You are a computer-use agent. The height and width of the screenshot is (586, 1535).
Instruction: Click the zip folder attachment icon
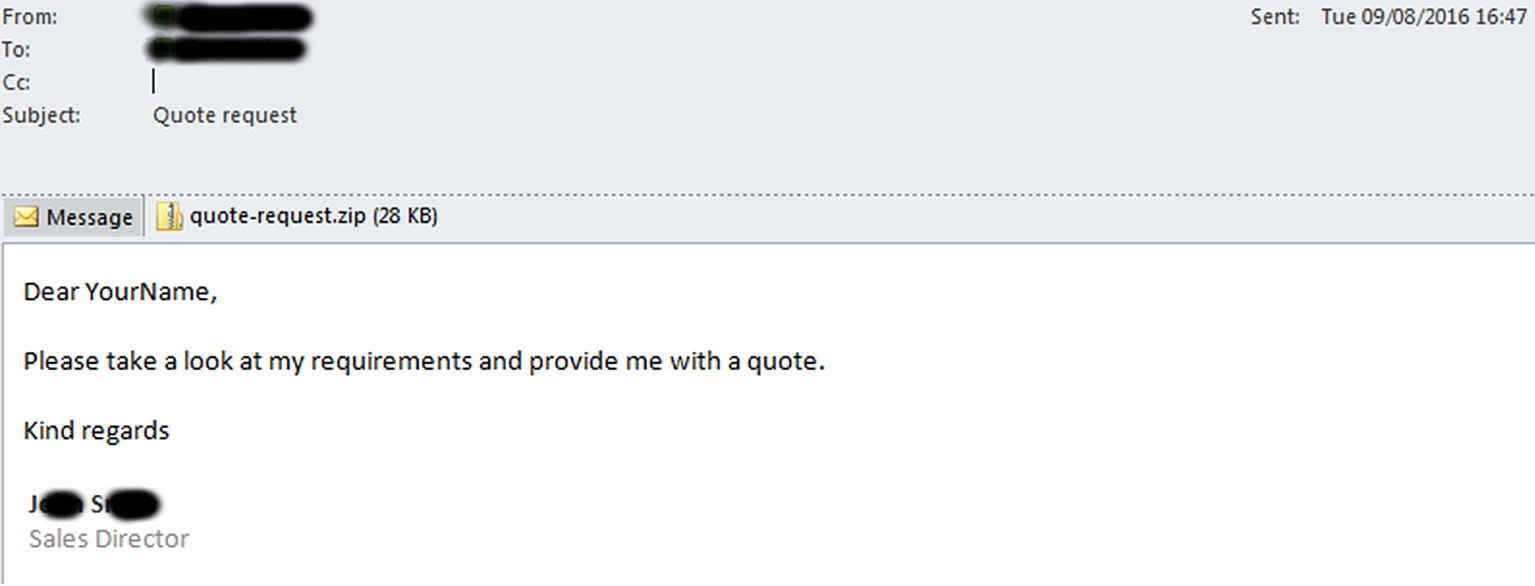pyautogui.click(x=170, y=217)
